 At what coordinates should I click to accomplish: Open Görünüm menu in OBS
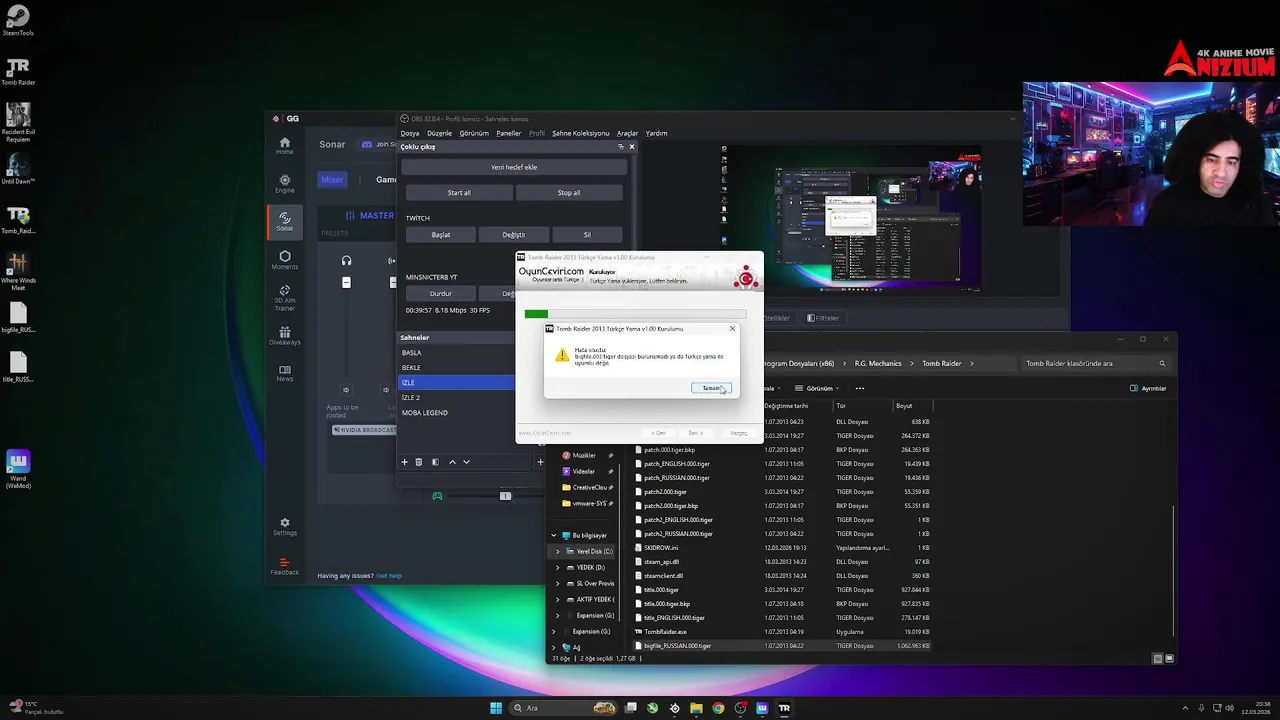pyautogui.click(x=474, y=133)
